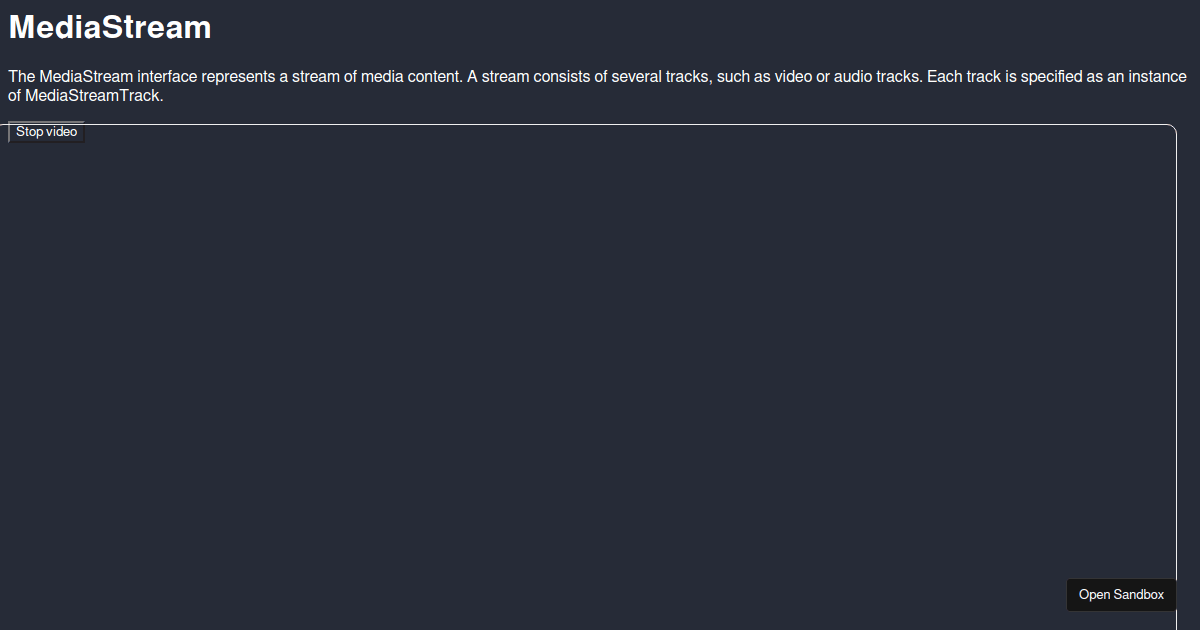This screenshot has width=1200, height=630.
Task: Click the Stop video control above the frame
Action: 46,131
